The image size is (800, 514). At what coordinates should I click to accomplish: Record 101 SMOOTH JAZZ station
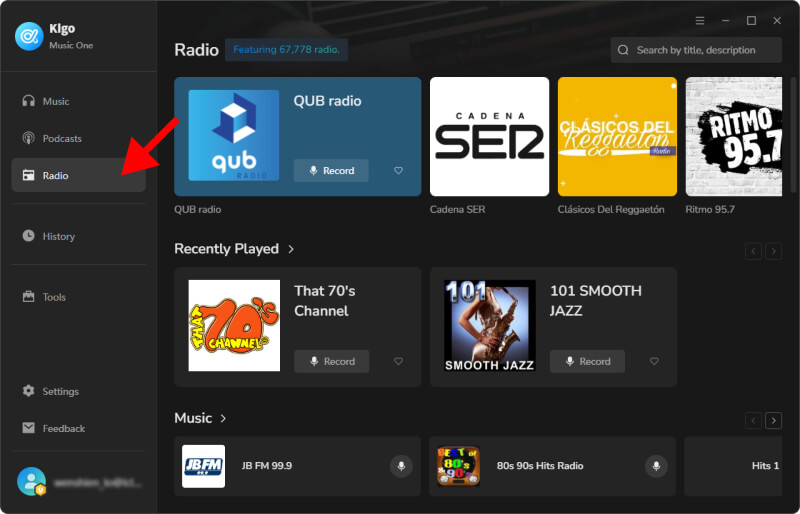pyautogui.click(x=587, y=361)
